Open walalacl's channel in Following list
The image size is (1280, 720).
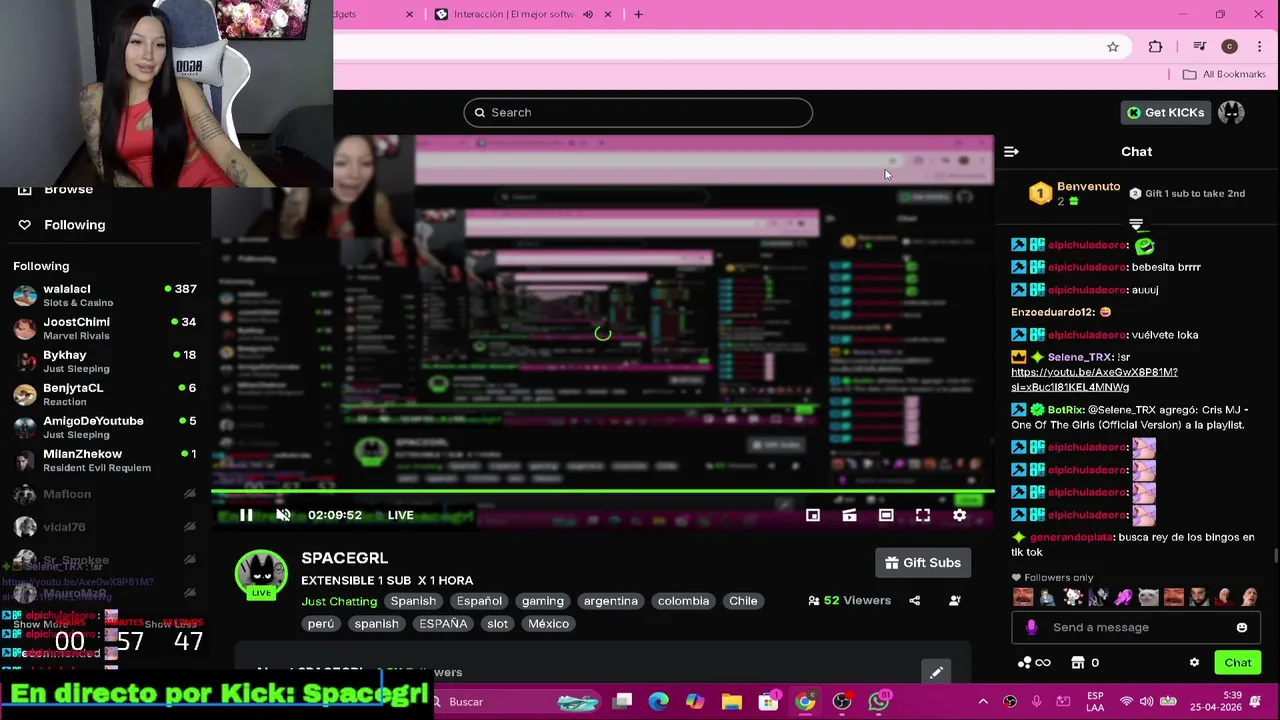tap(105, 295)
